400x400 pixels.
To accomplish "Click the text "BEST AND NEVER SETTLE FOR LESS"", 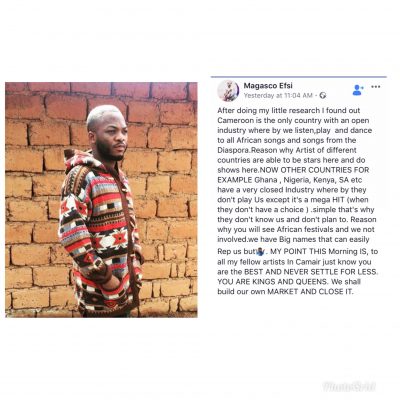I will 311,272.
